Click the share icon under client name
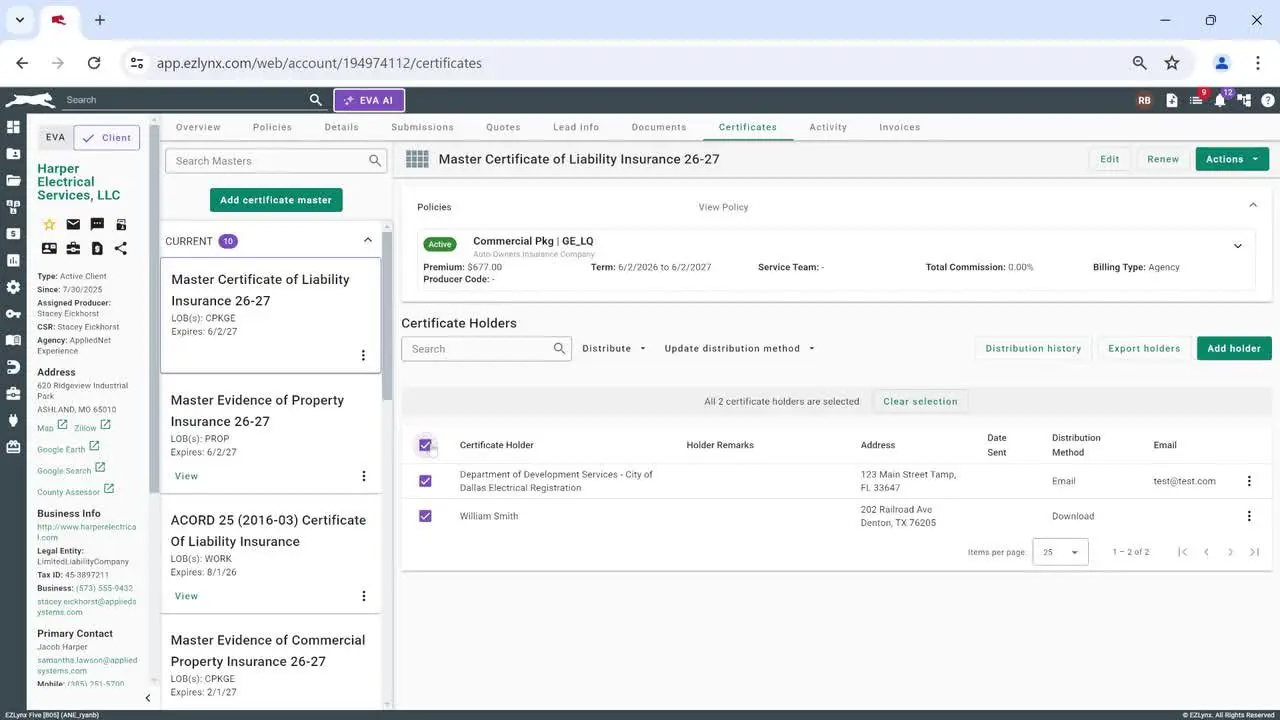1280x720 pixels. click(121, 248)
